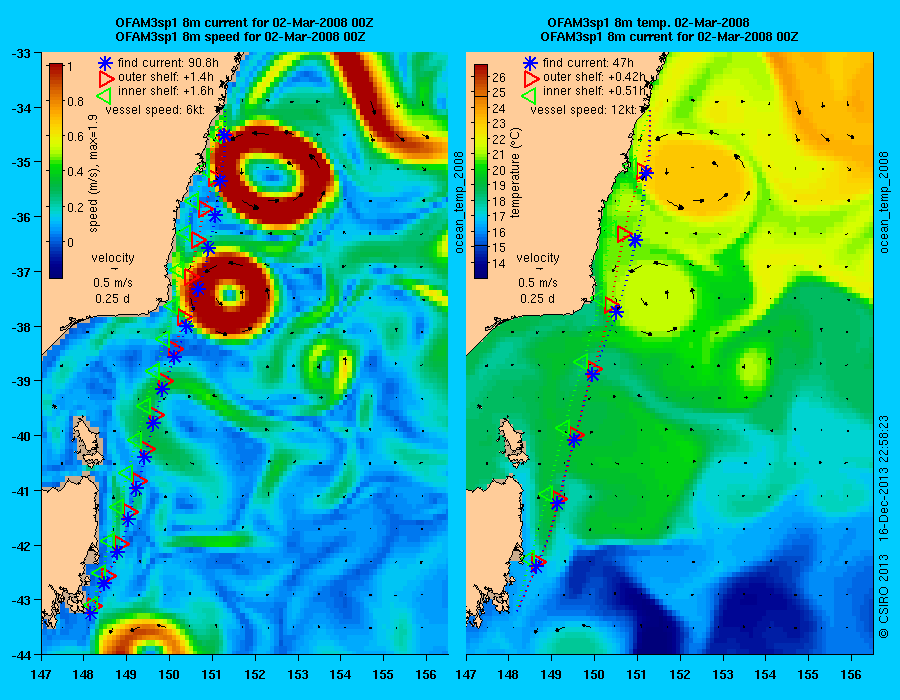
Task: Click longitude label '147' under the right map
Action: (x=466, y=675)
